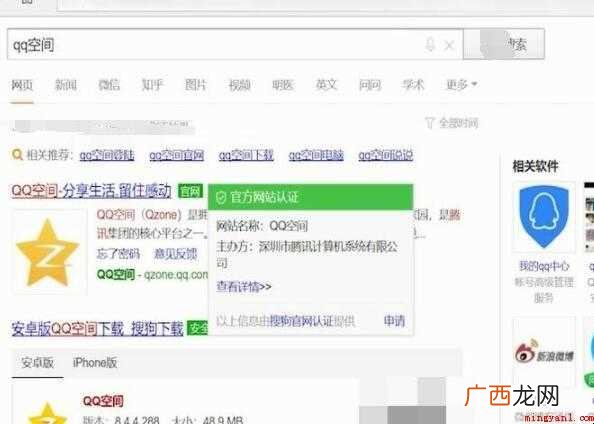
Task: Click the green 官网 badge
Action: (191, 191)
